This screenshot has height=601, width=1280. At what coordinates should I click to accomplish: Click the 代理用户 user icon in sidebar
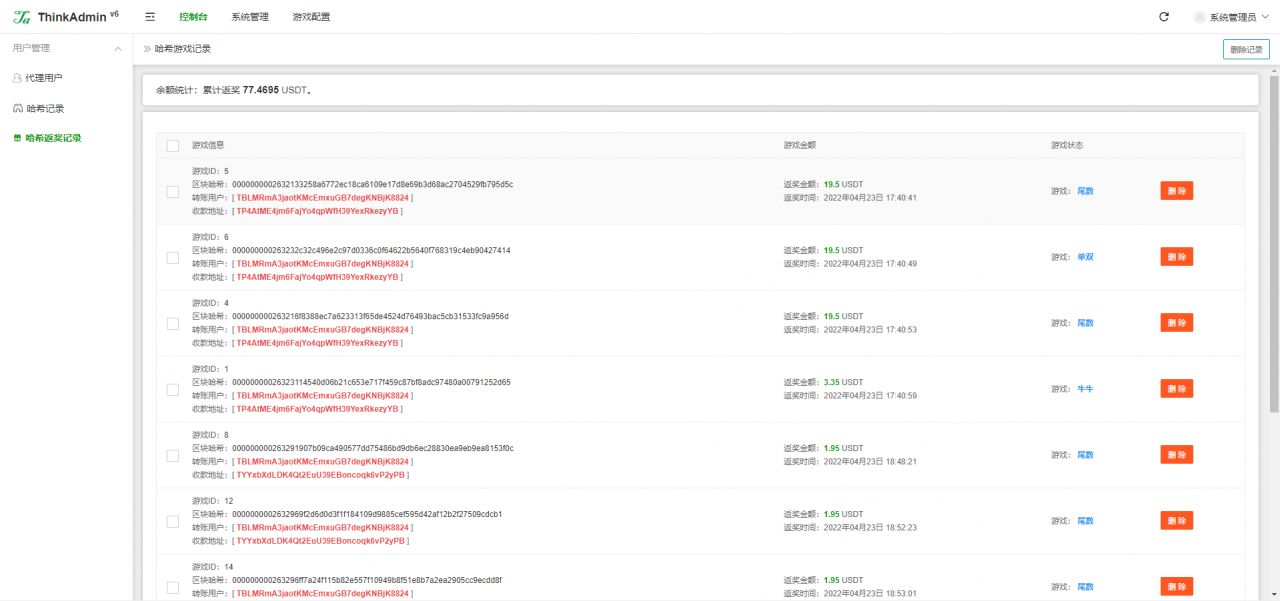tap(17, 78)
